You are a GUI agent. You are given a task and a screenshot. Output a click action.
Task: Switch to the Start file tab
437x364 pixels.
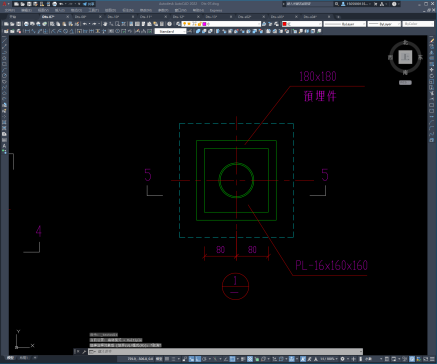(13, 16)
